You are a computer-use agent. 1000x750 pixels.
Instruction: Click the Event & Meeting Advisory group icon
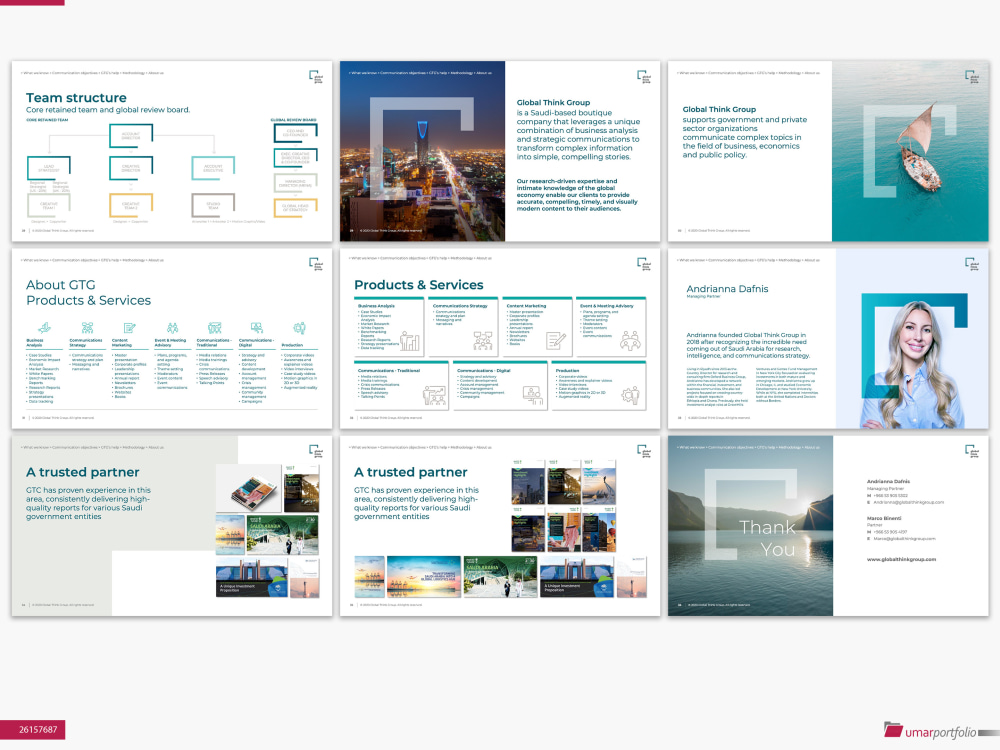coord(172,327)
